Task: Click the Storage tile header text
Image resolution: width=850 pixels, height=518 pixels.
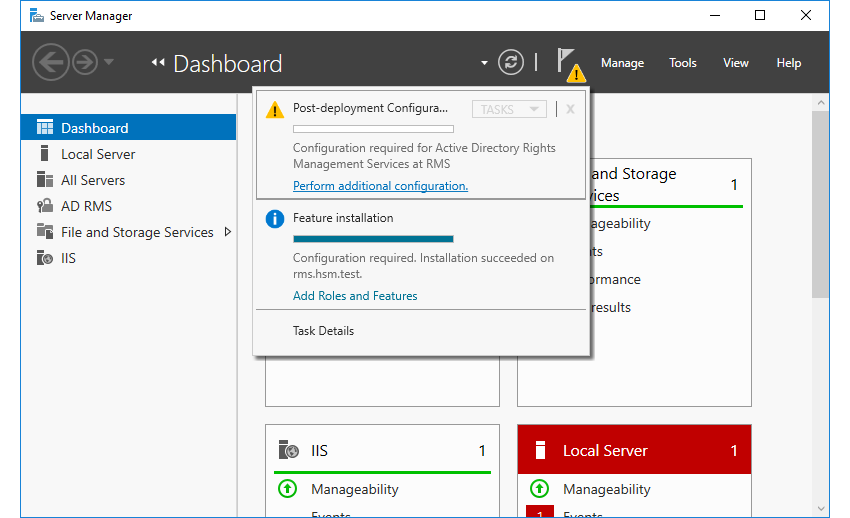Action: [633, 184]
